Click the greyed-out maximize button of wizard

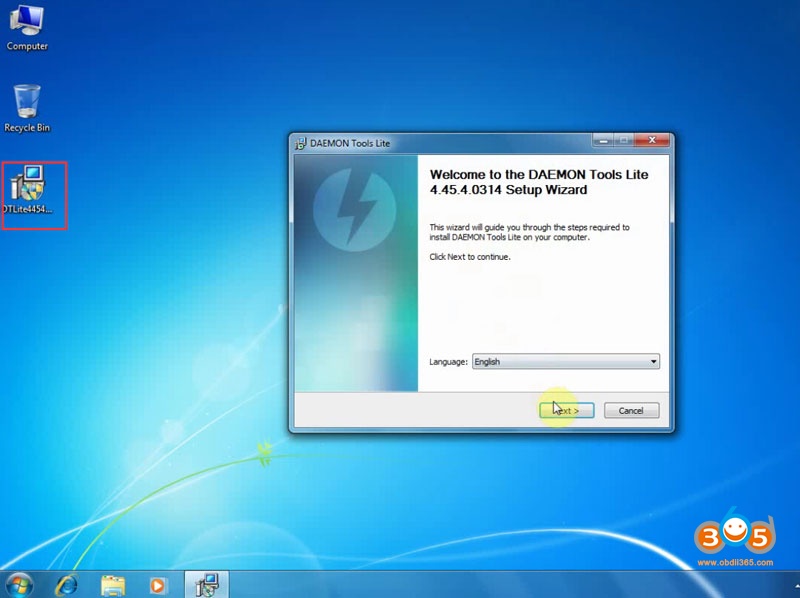(623, 141)
